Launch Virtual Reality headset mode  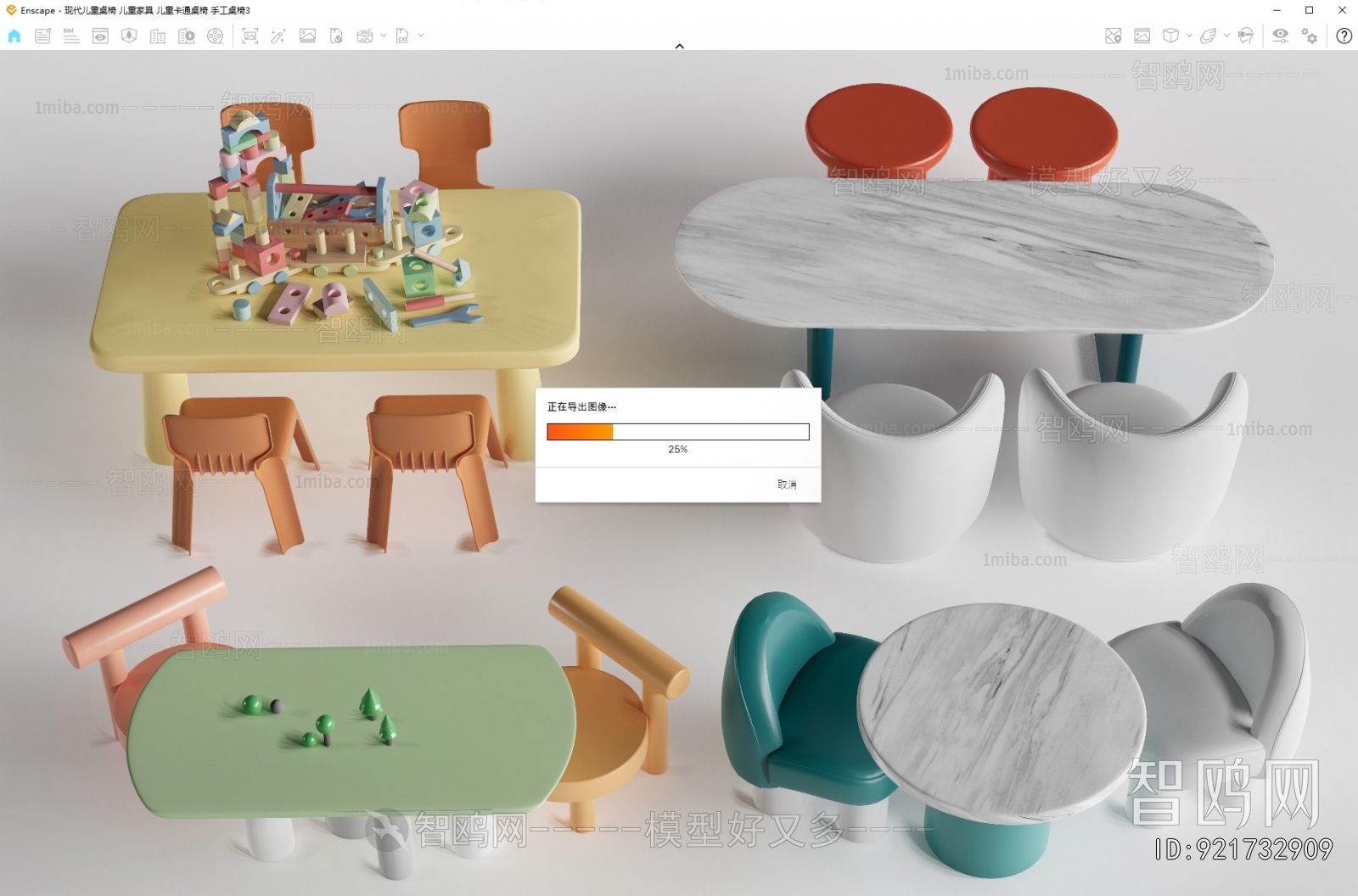[x=1246, y=36]
